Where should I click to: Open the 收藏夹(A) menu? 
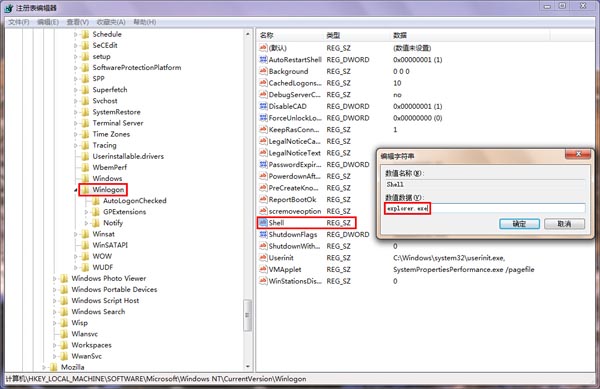point(111,22)
